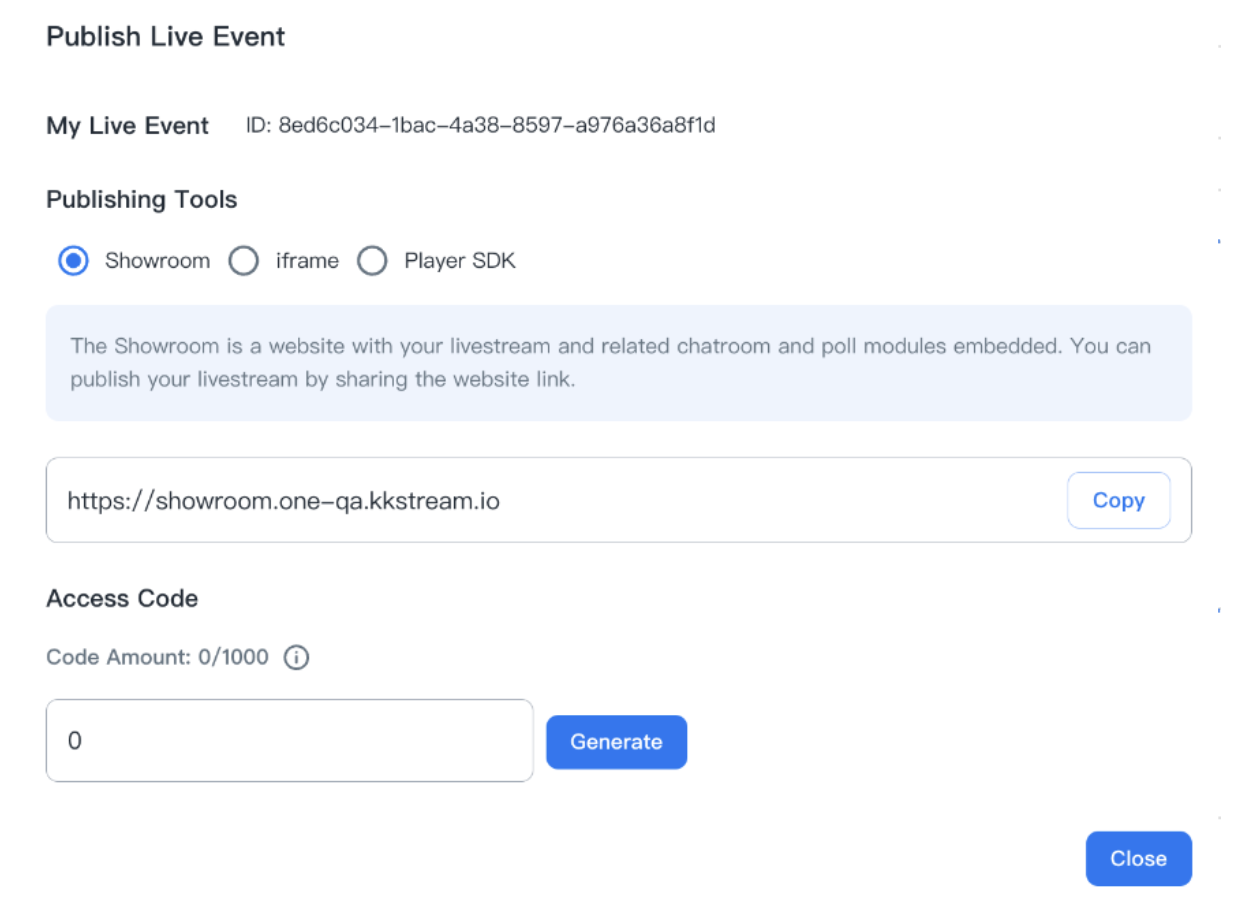Click the Publishing Tools heading

pyautogui.click(x=142, y=200)
